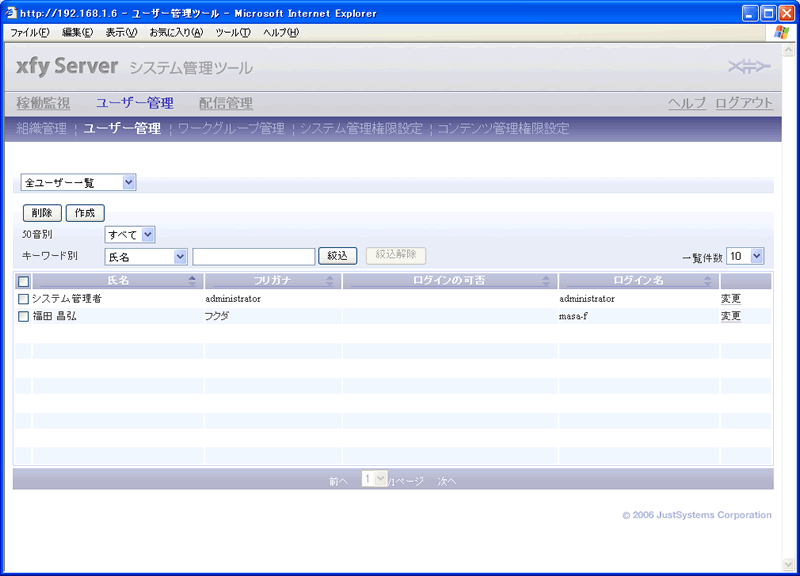
Task: Click the keyword search text field
Action: (x=254, y=256)
